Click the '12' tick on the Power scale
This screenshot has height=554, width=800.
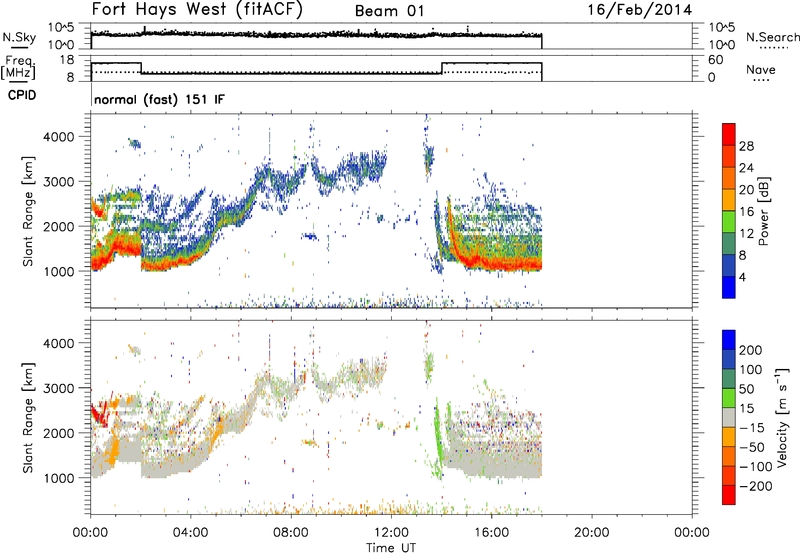click(x=746, y=233)
